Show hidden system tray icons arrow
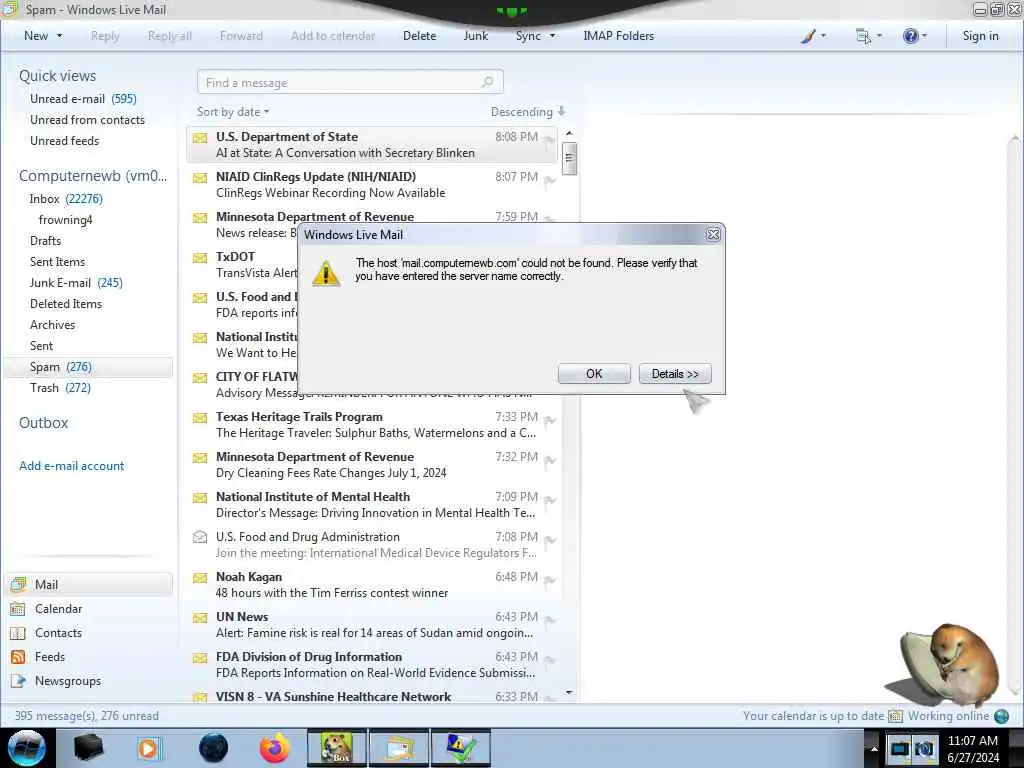This screenshot has height=768, width=1024. point(874,749)
